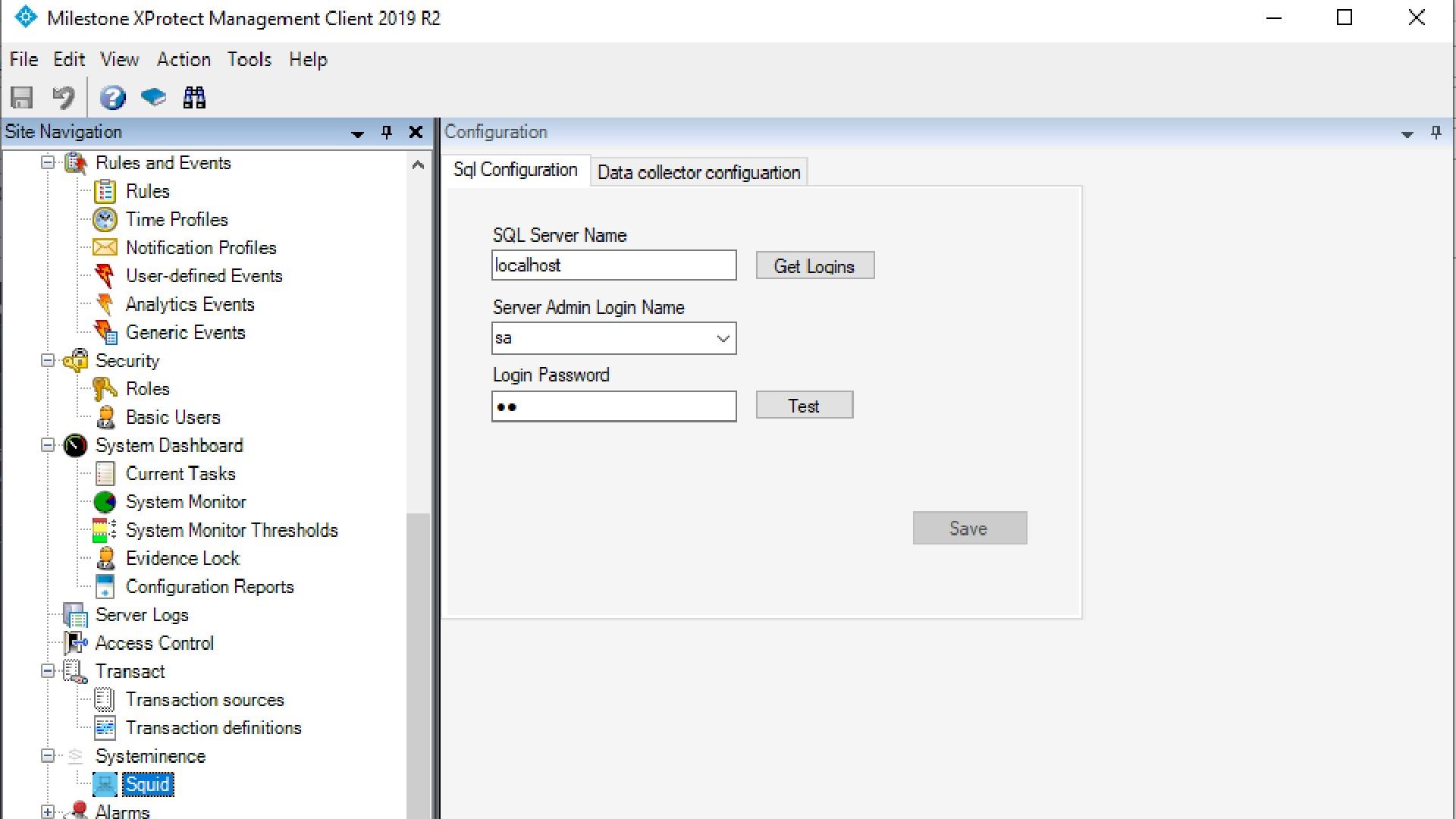Switch to Data collector configuartion tab
The image size is (1456, 819).
click(698, 172)
